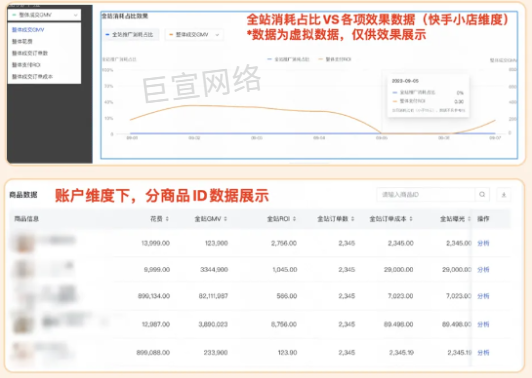
Task: Sort table by 花费 column sort icon
Action: pyautogui.click(x=167, y=219)
